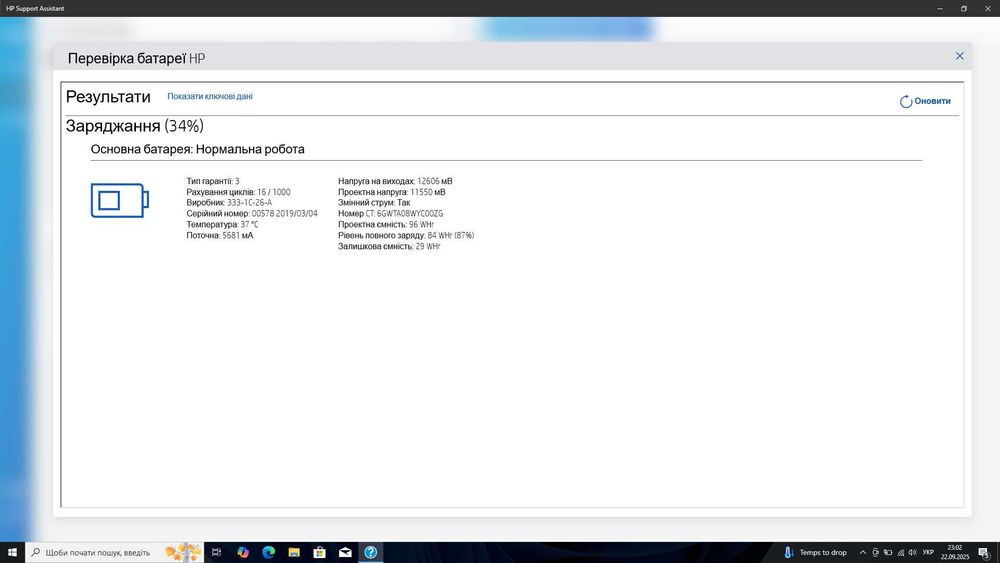Open the volume control in the tray
Viewport: 1000px width, 563px height.
pyautogui.click(x=912, y=552)
